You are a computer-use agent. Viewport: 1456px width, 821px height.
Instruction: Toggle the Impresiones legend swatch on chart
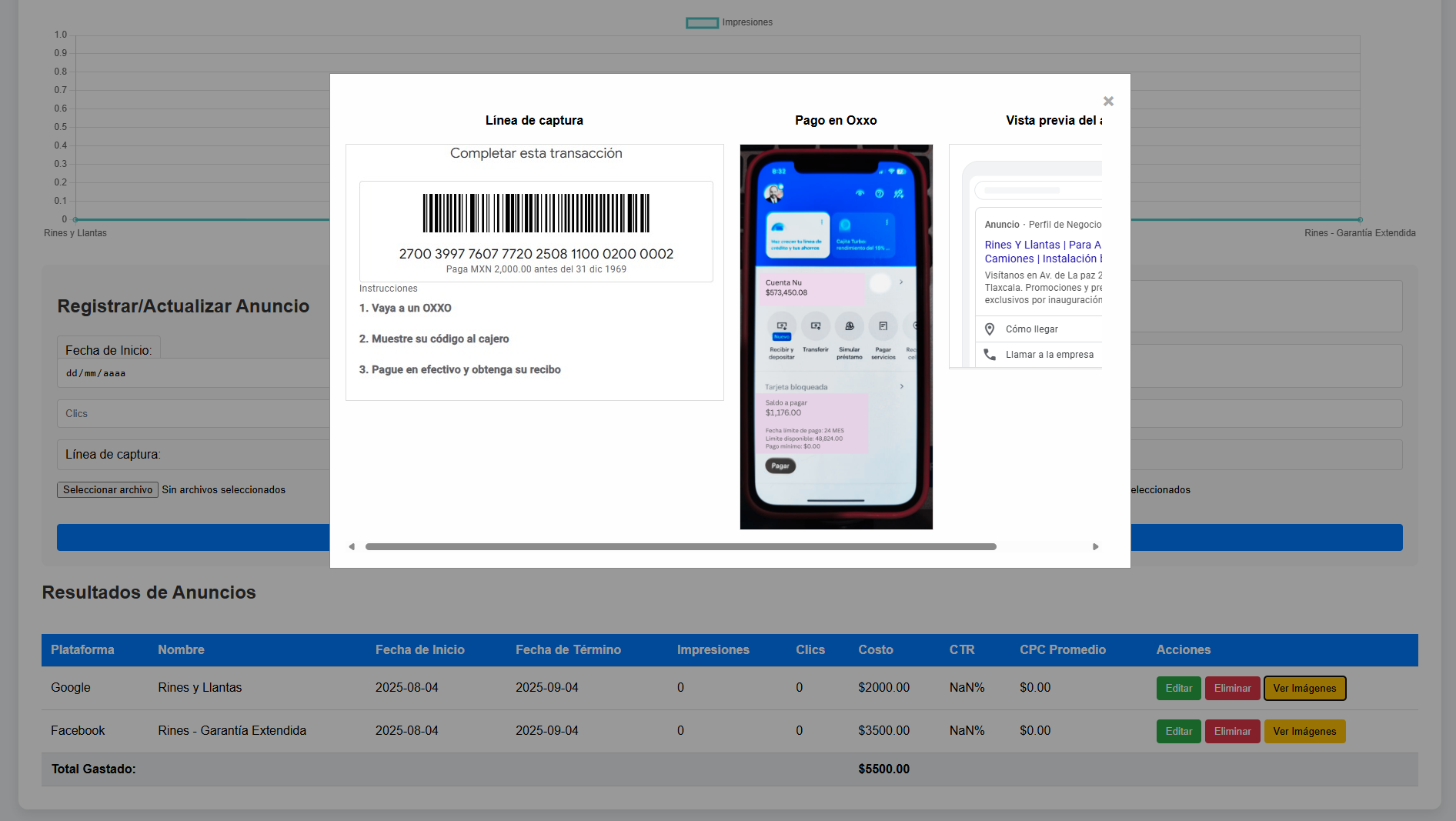pyautogui.click(x=702, y=22)
